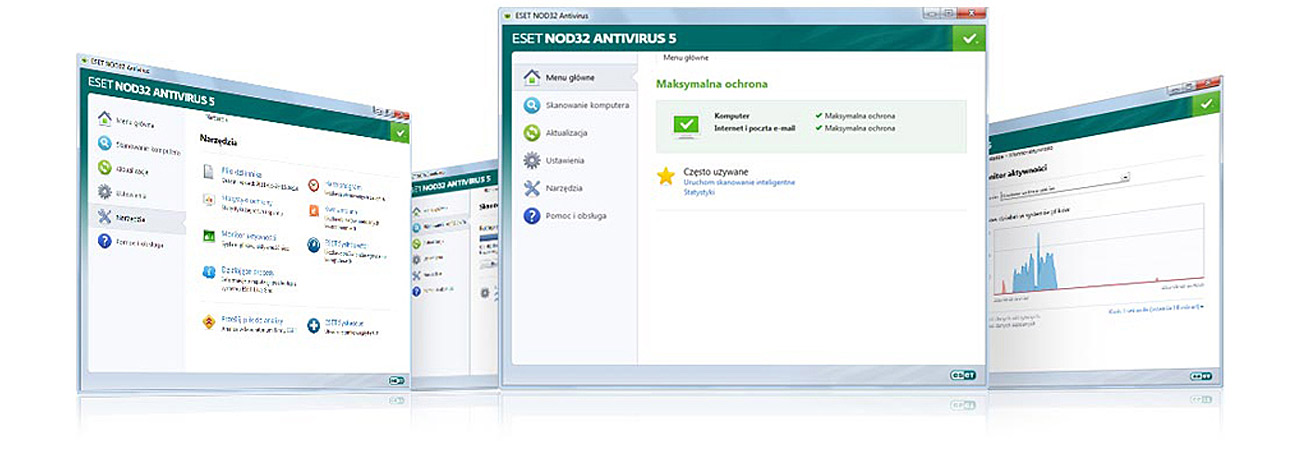Click the Maksymalna ochrona heading

tap(711, 84)
